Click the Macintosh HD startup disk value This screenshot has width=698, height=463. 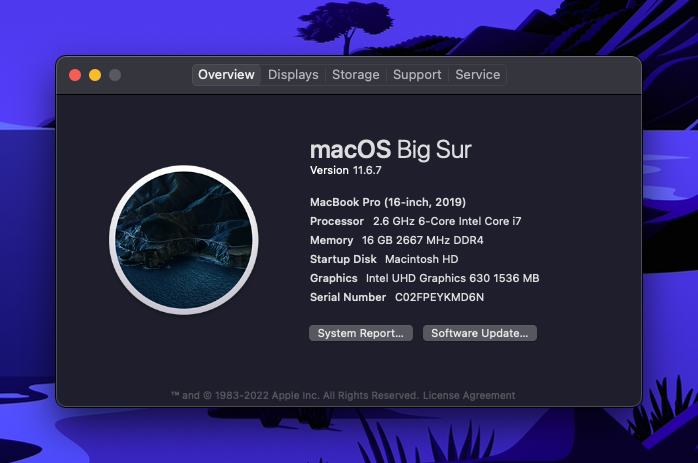click(x=422, y=259)
